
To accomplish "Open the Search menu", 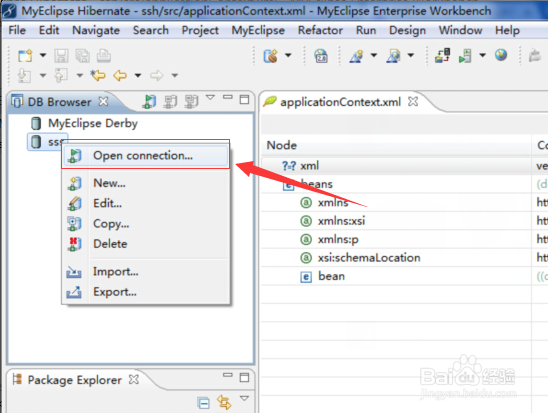I will click(x=151, y=30).
